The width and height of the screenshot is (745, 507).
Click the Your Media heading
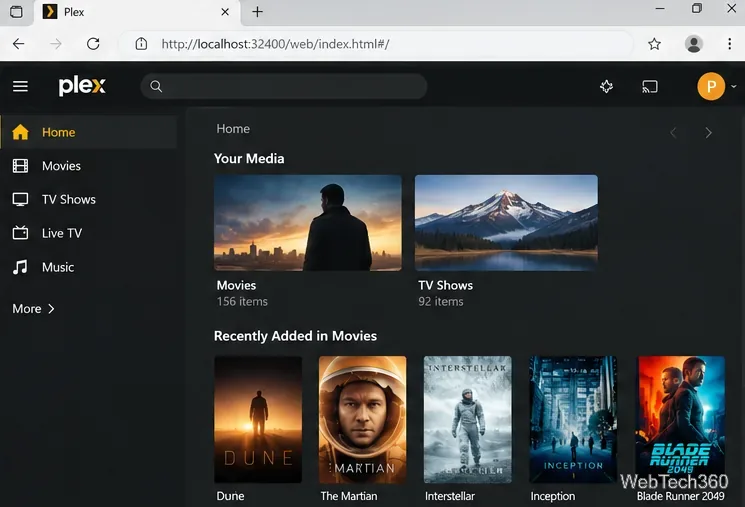tap(249, 159)
